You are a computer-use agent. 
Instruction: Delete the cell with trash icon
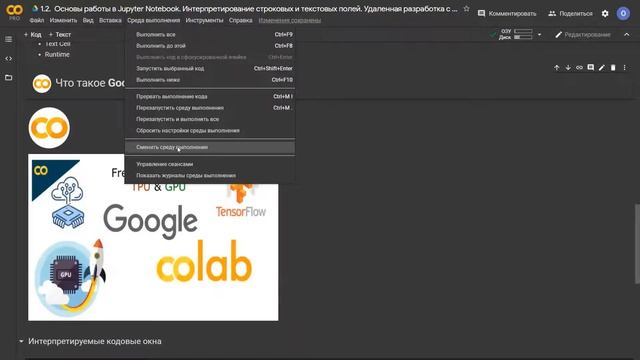[x=613, y=68]
